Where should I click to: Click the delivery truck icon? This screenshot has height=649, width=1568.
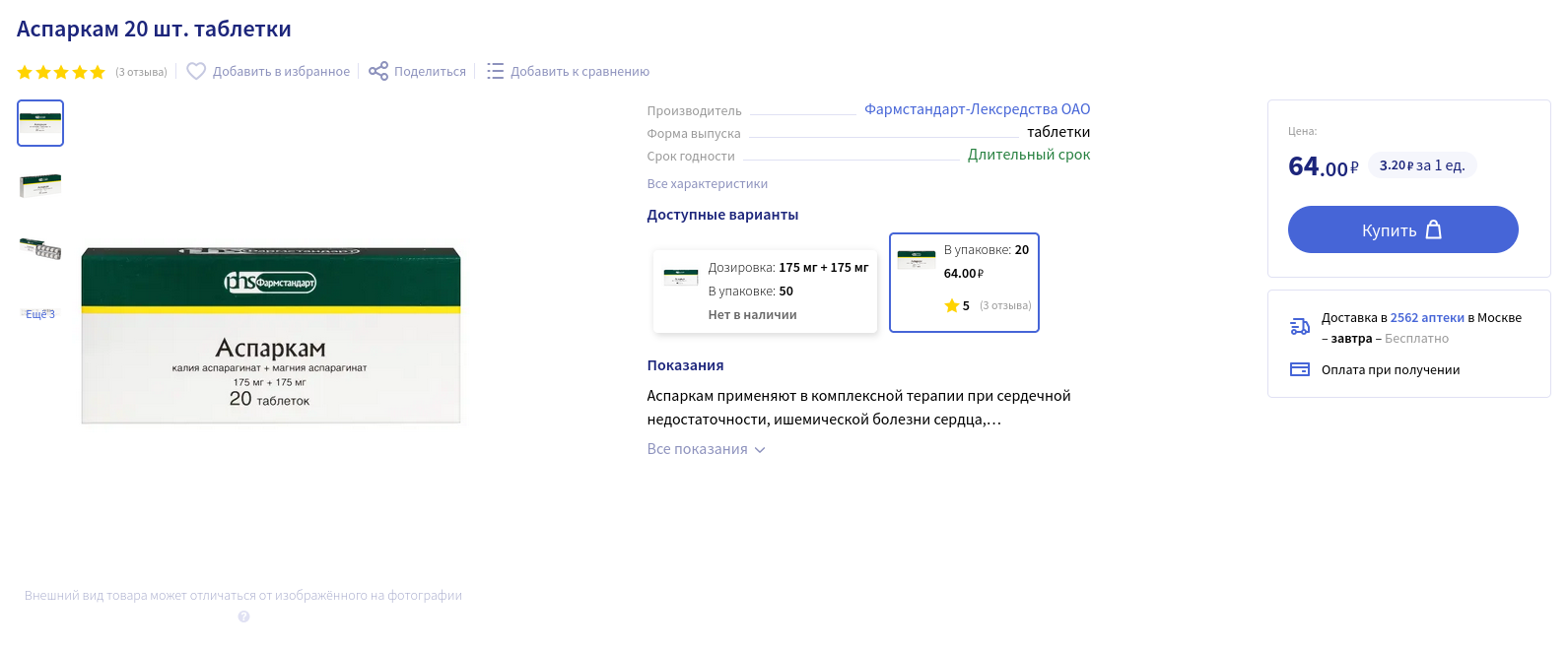pos(1300,326)
